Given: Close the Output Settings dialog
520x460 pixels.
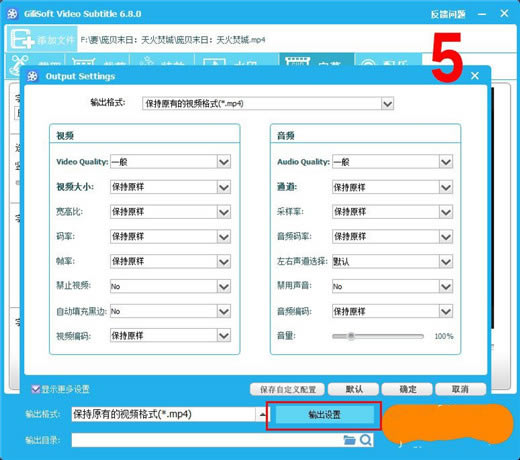Looking at the screenshot, I should 475,76.
